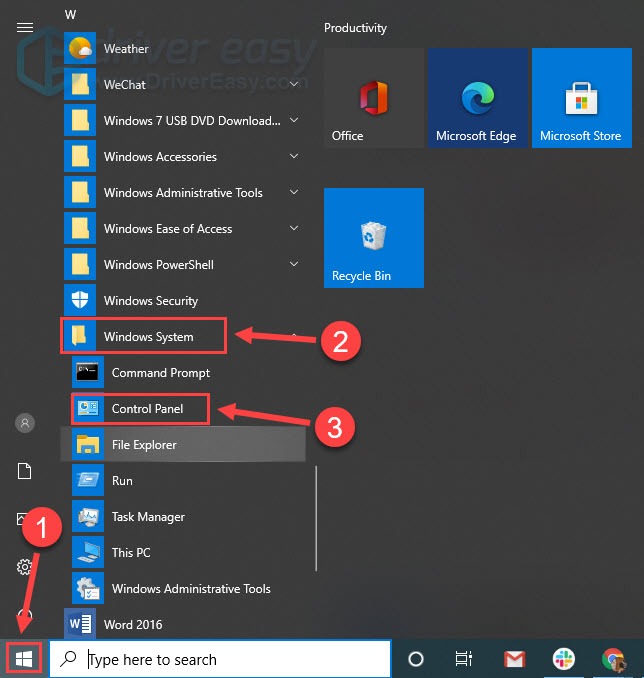Expand the WeChat folder chevron
This screenshot has width=644, height=678.
click(x=294, y=84)
